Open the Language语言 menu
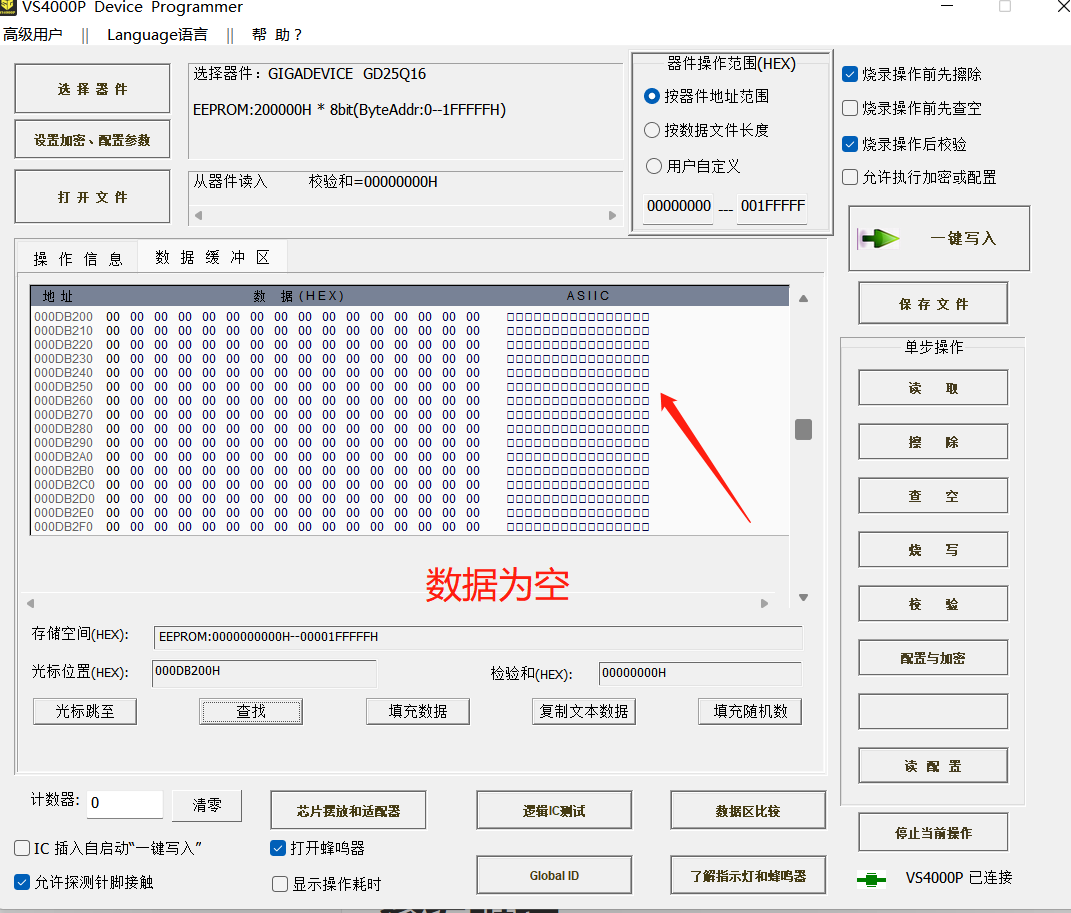 (157, 34)
